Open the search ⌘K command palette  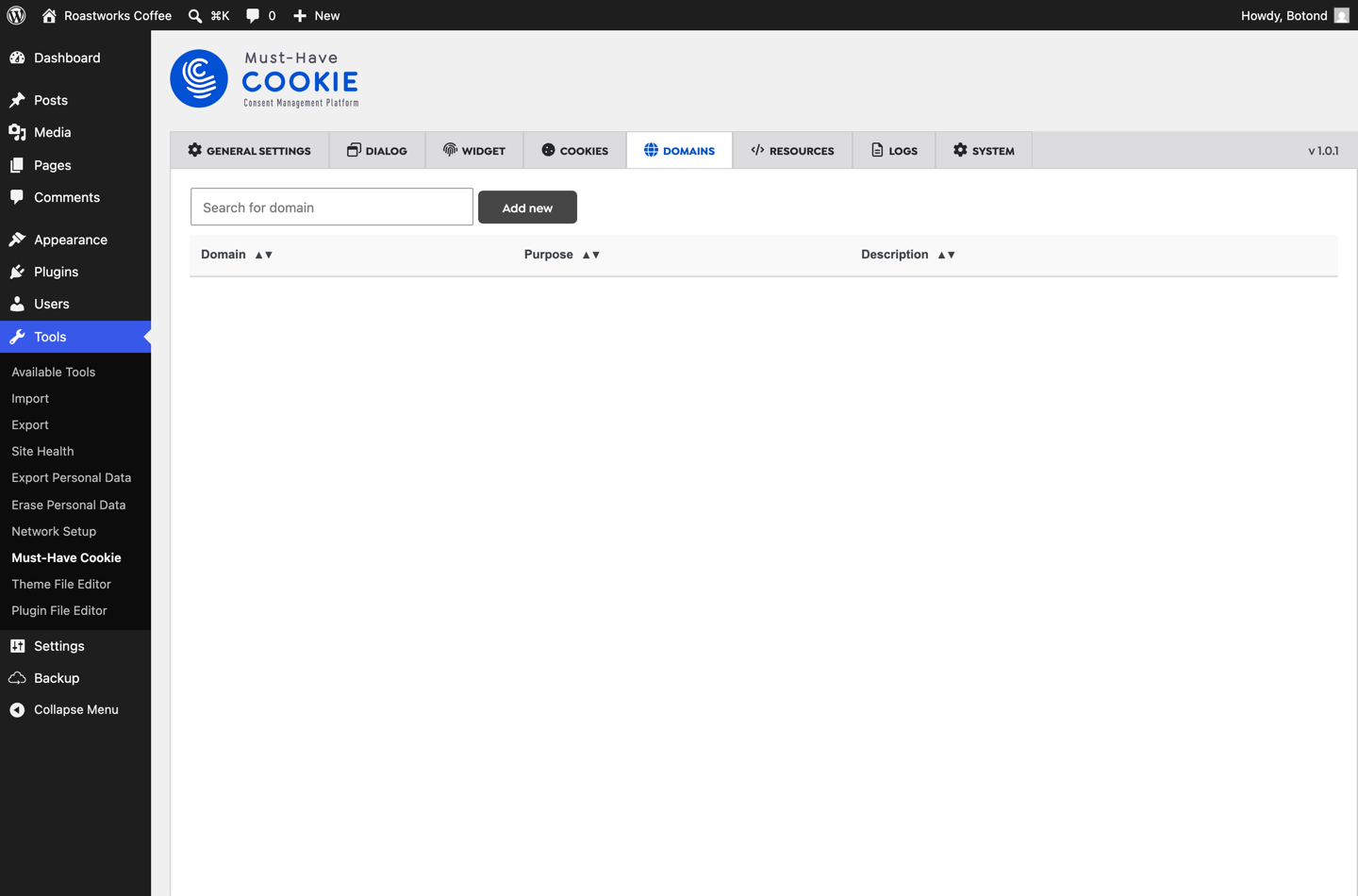[x=208, y=15]
